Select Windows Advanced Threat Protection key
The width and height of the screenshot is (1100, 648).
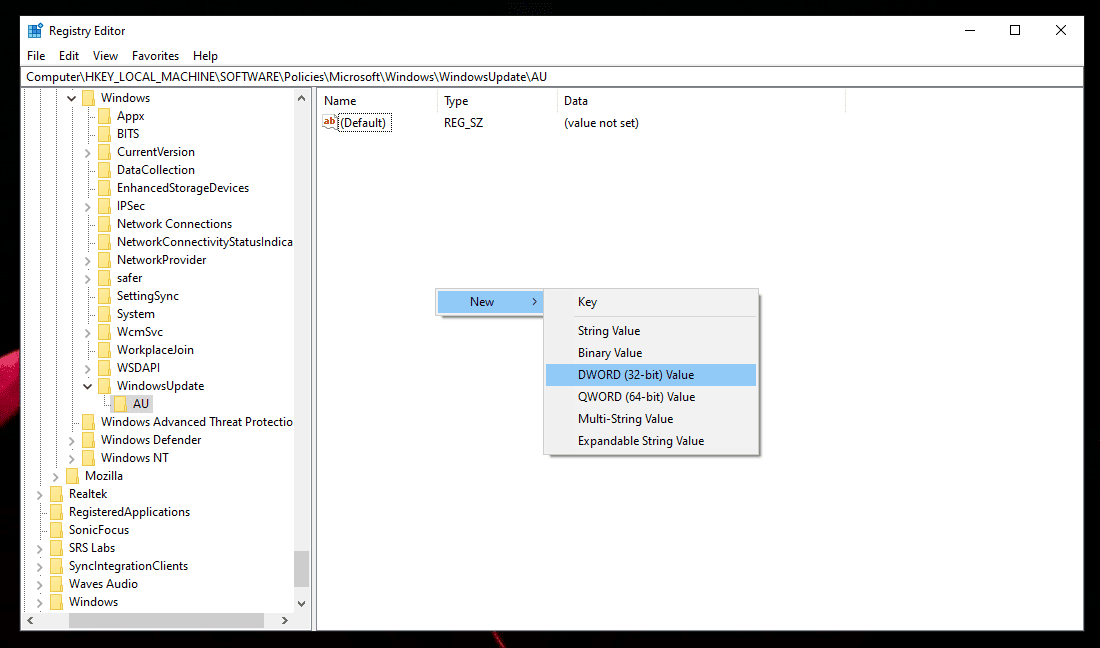point(196,422)
